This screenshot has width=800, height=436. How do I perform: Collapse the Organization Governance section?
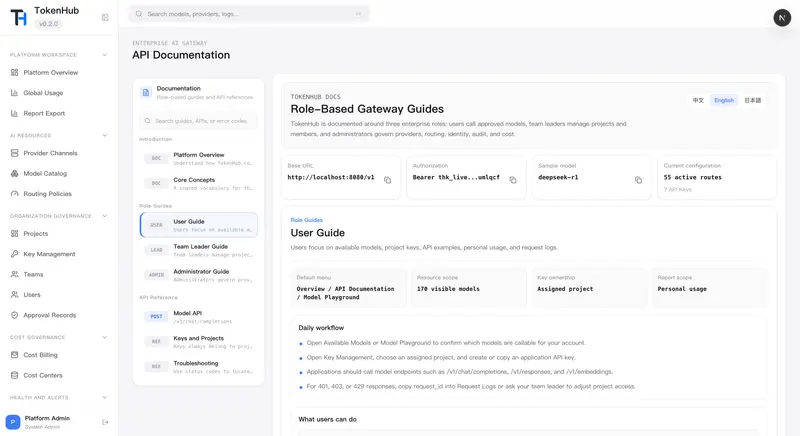point(105,216)
